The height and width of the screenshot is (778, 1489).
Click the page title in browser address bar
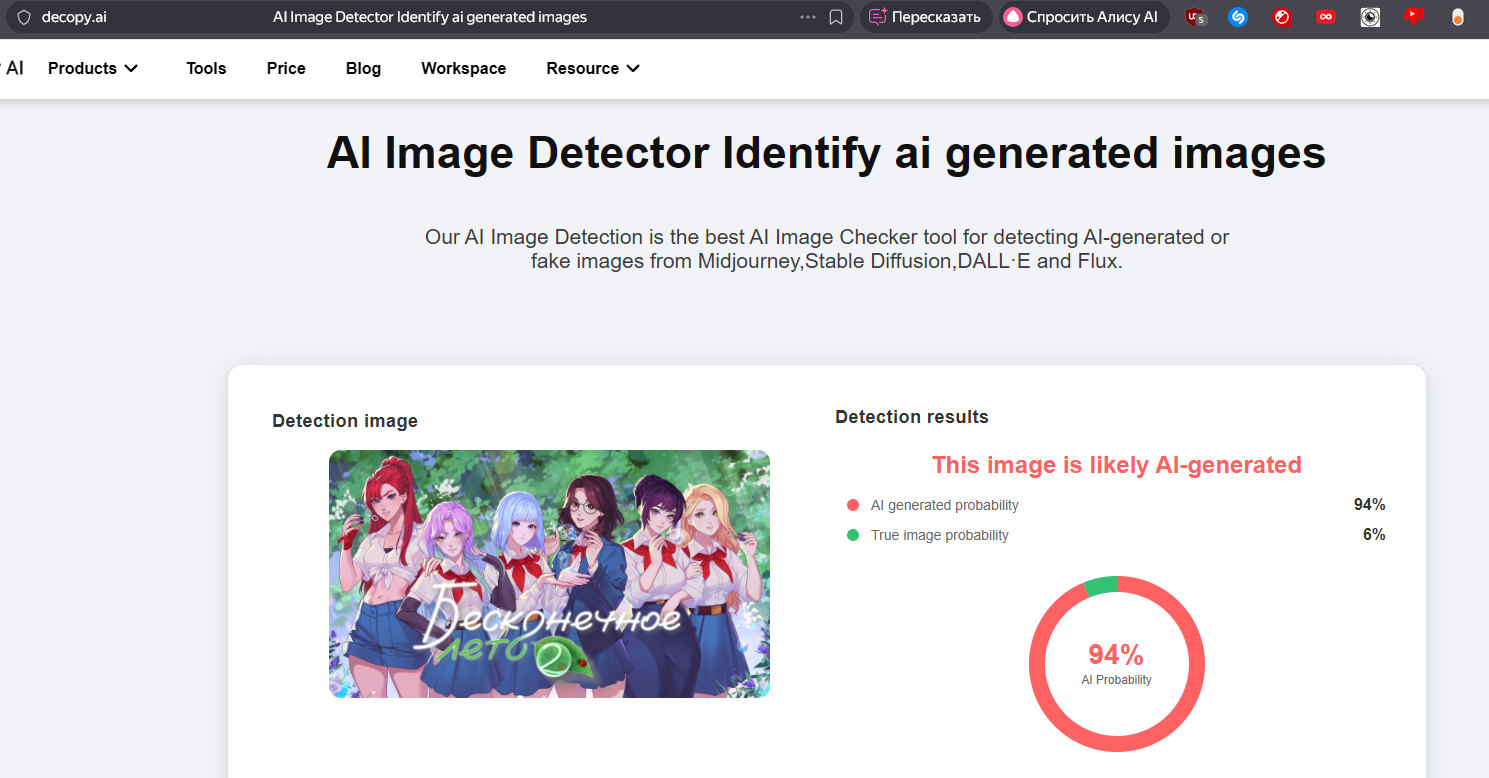pos(430,17)
